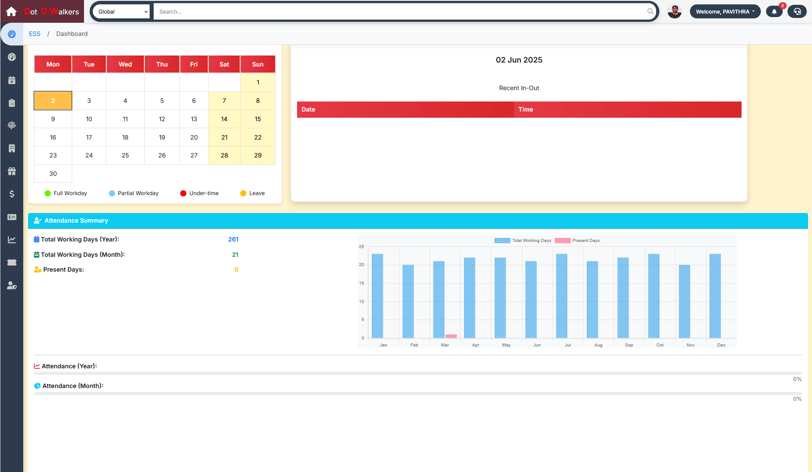Select Sunday date 22 in calendar
Image resolution: width=812 pixels, height=472 pixels.
pyautogui.click(x=258, y=137)
